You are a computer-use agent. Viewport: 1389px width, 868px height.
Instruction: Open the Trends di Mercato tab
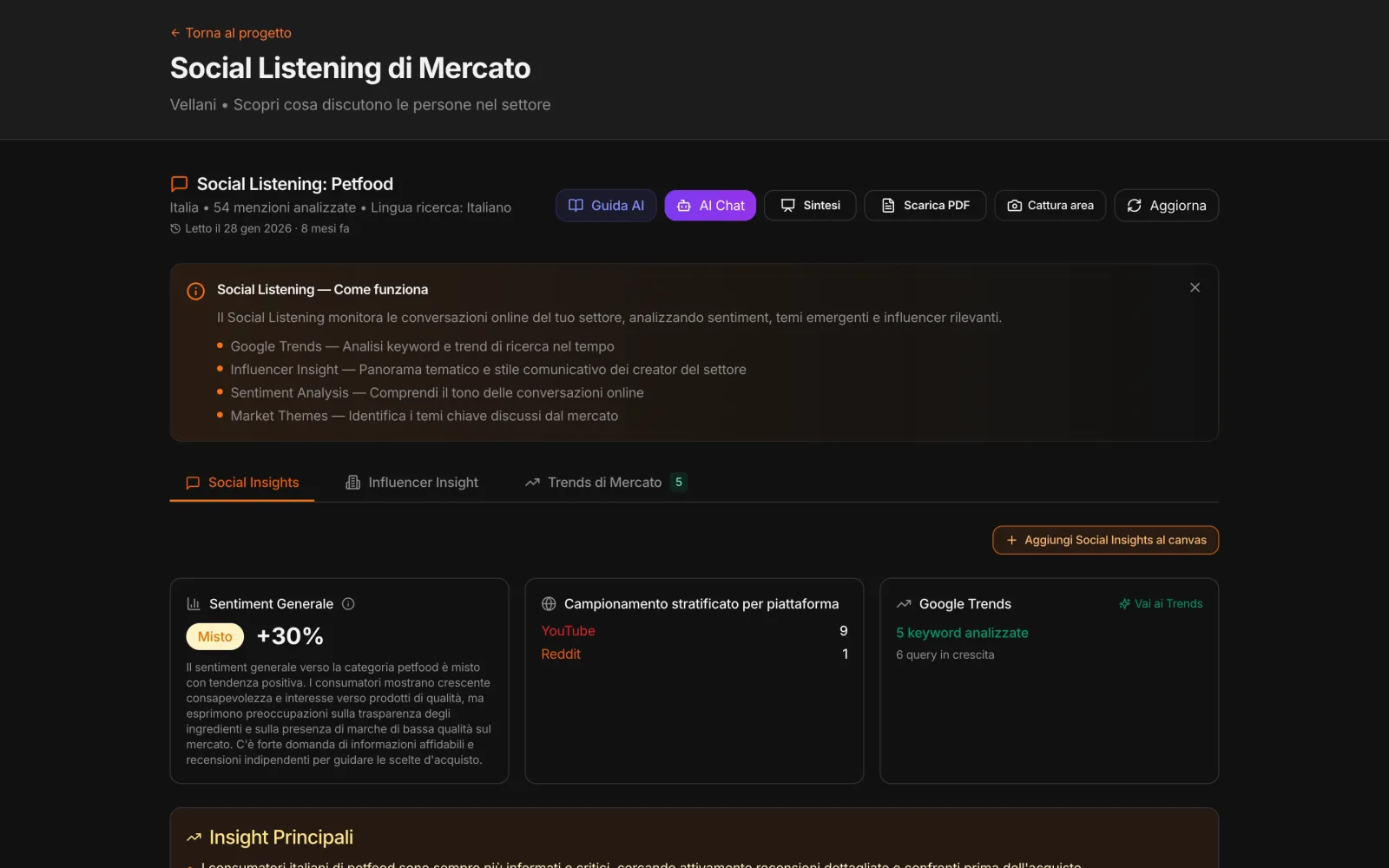point(606,483)
